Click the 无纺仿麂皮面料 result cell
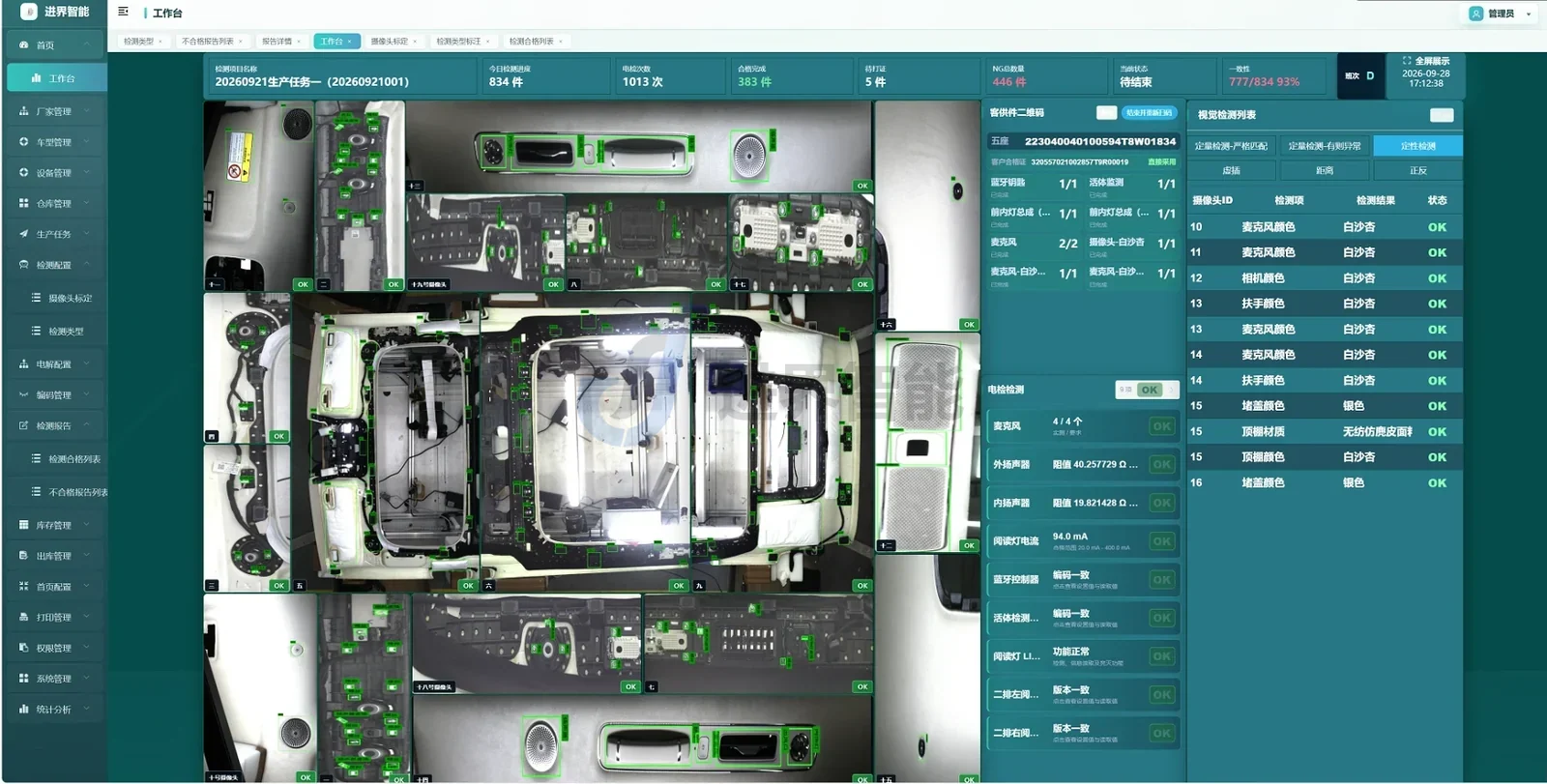Screen dimensions: 1547x784 pos(1377,432)
